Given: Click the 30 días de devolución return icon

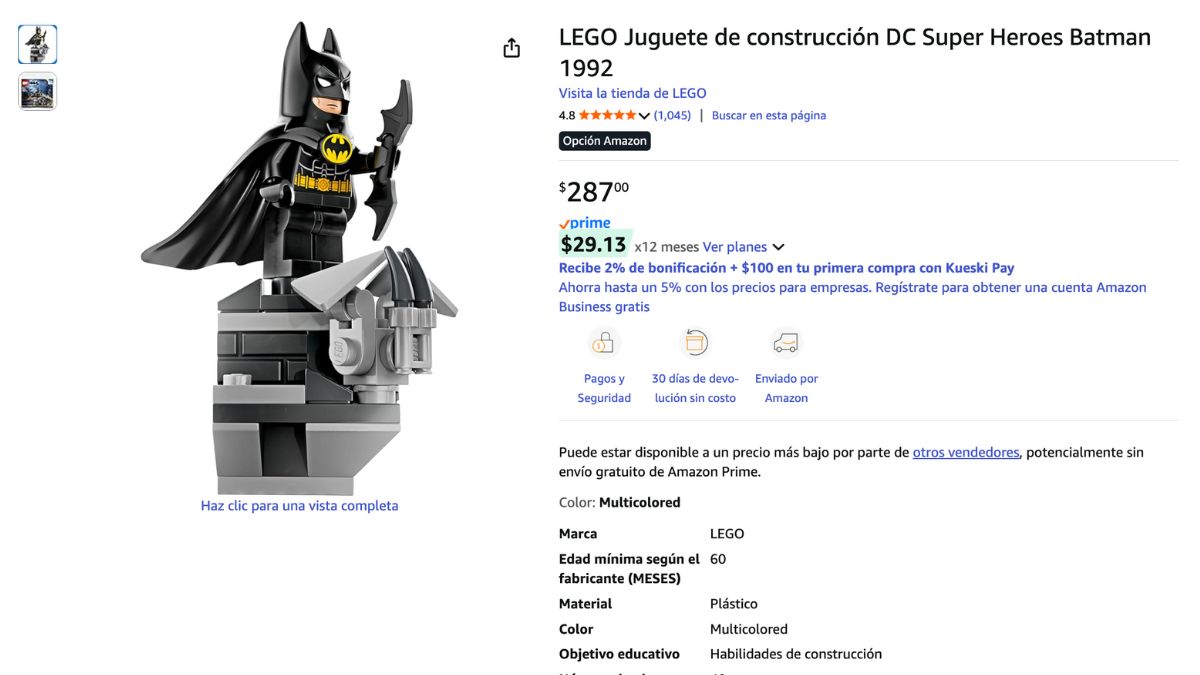Looking at the screenshot, I should coord(694,344).
